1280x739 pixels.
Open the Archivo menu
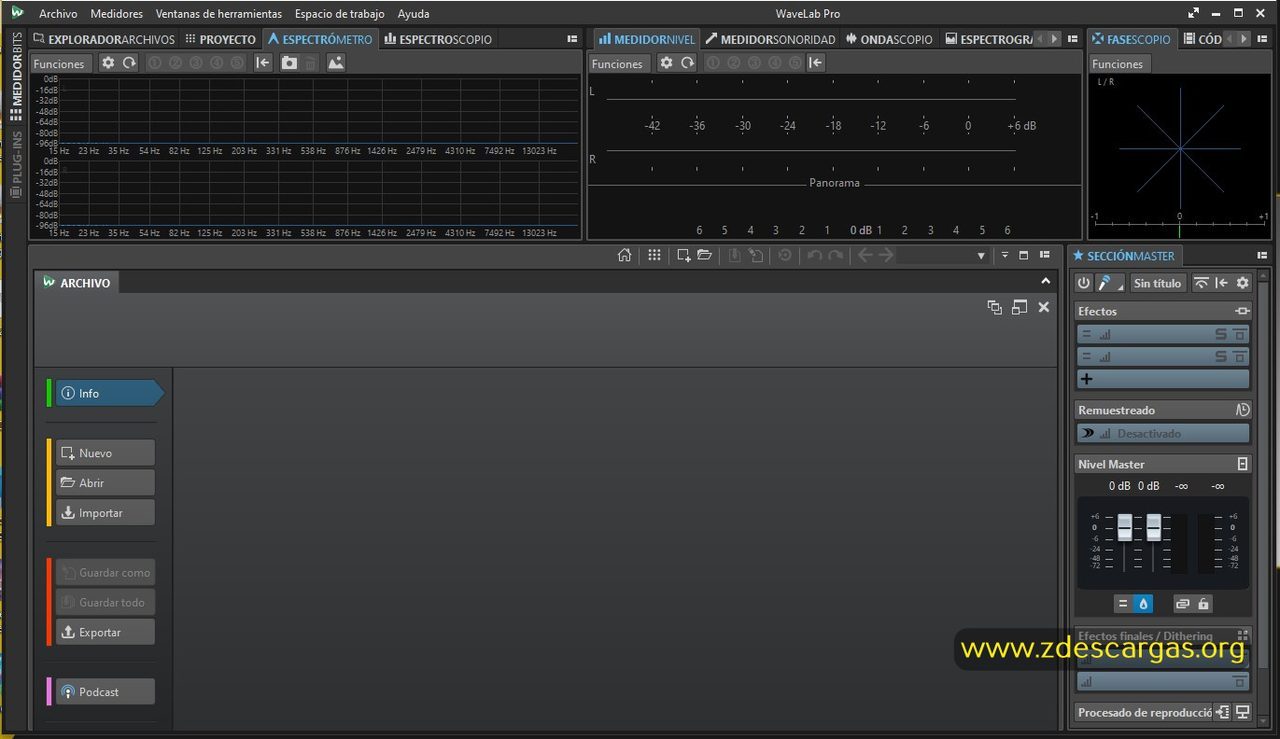pos(58,14)
